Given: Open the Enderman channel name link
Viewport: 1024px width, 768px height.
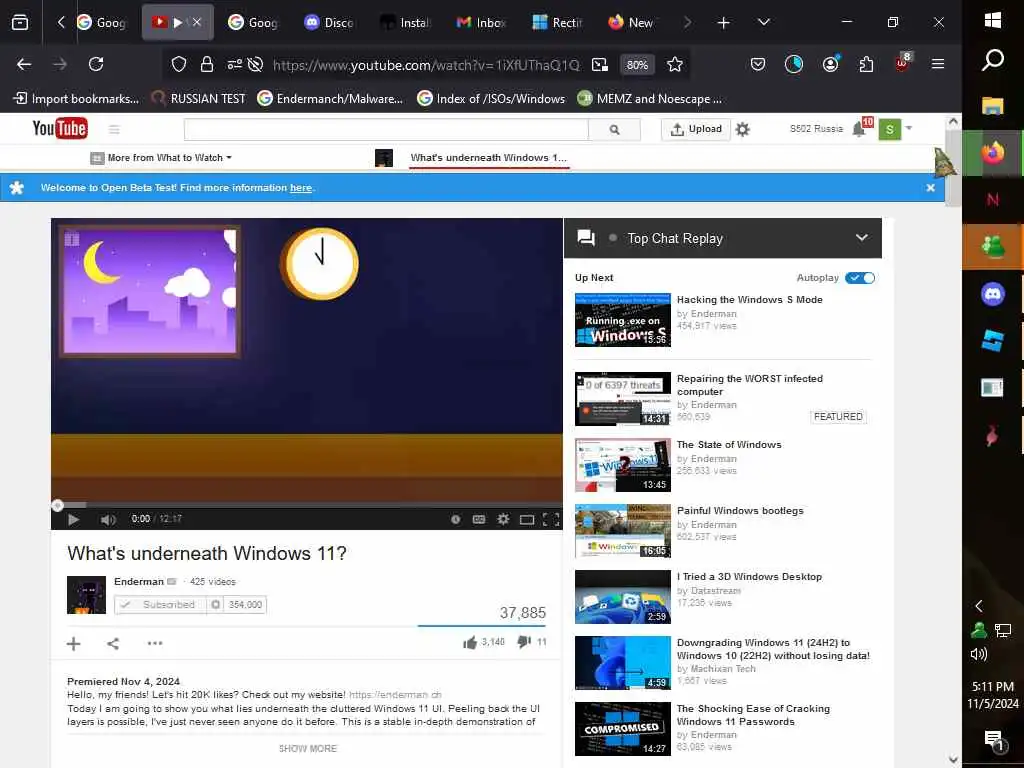Looking at the screenshot, I should click(x=138, y=581).
